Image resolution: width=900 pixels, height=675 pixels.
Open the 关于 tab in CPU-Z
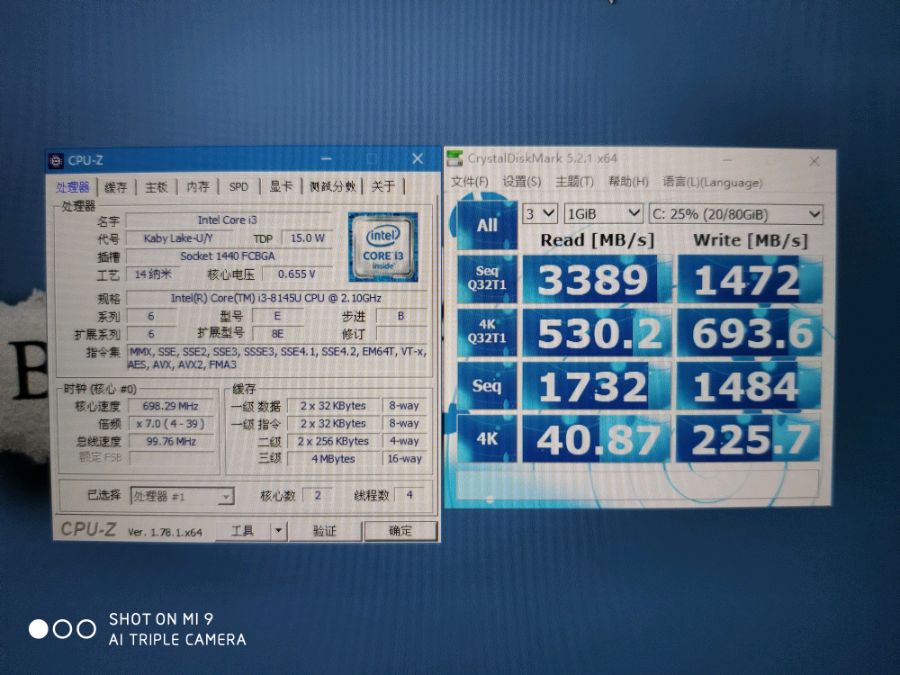coord(383,186)
